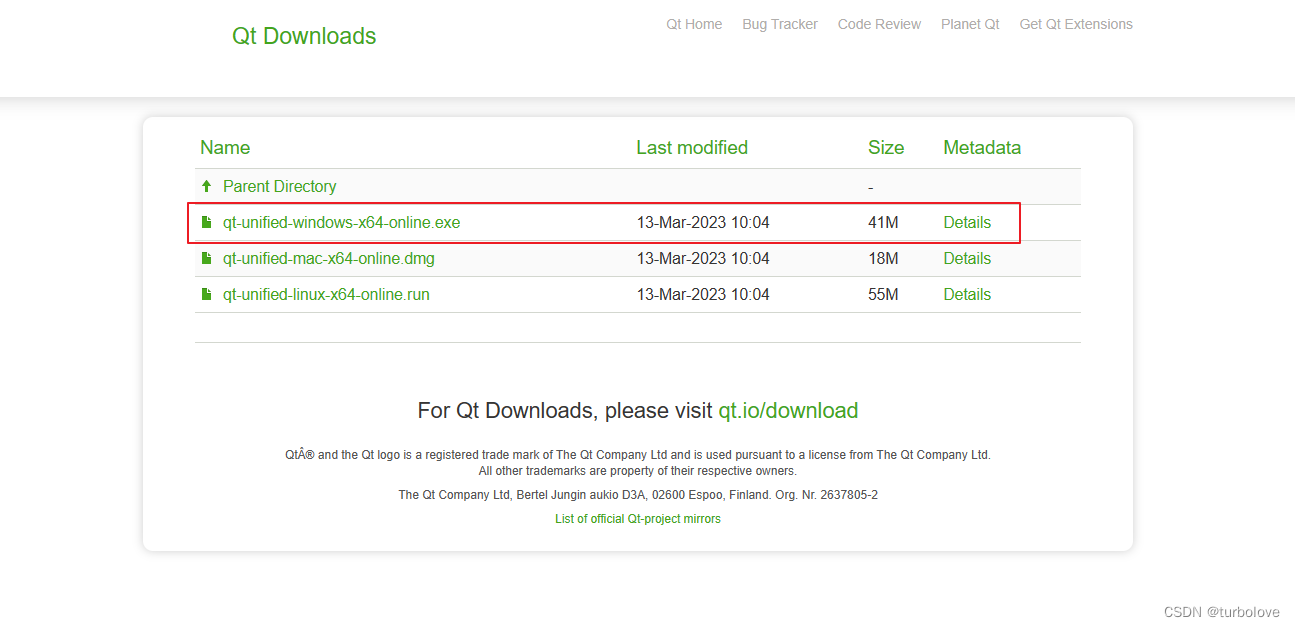Go to Qt Home in top navigation
The image size is (1295, 627).
pos(694,24)
